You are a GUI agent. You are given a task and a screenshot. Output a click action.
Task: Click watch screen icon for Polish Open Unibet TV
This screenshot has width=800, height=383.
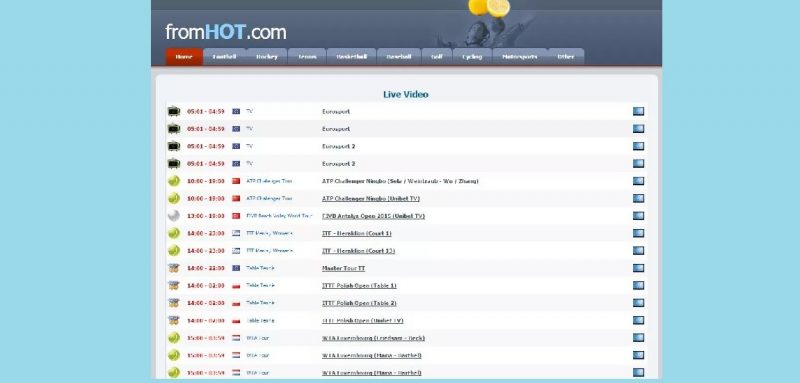click(x=638, y=320)
